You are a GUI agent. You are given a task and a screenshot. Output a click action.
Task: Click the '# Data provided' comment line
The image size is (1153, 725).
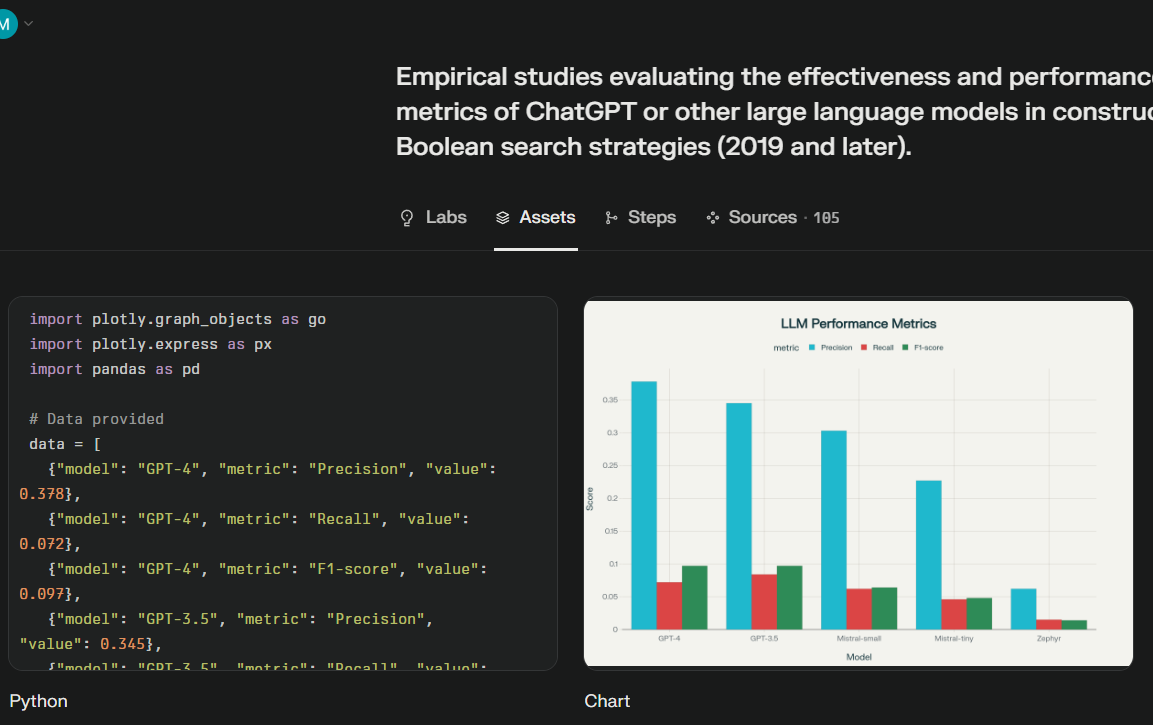[96, 419]
